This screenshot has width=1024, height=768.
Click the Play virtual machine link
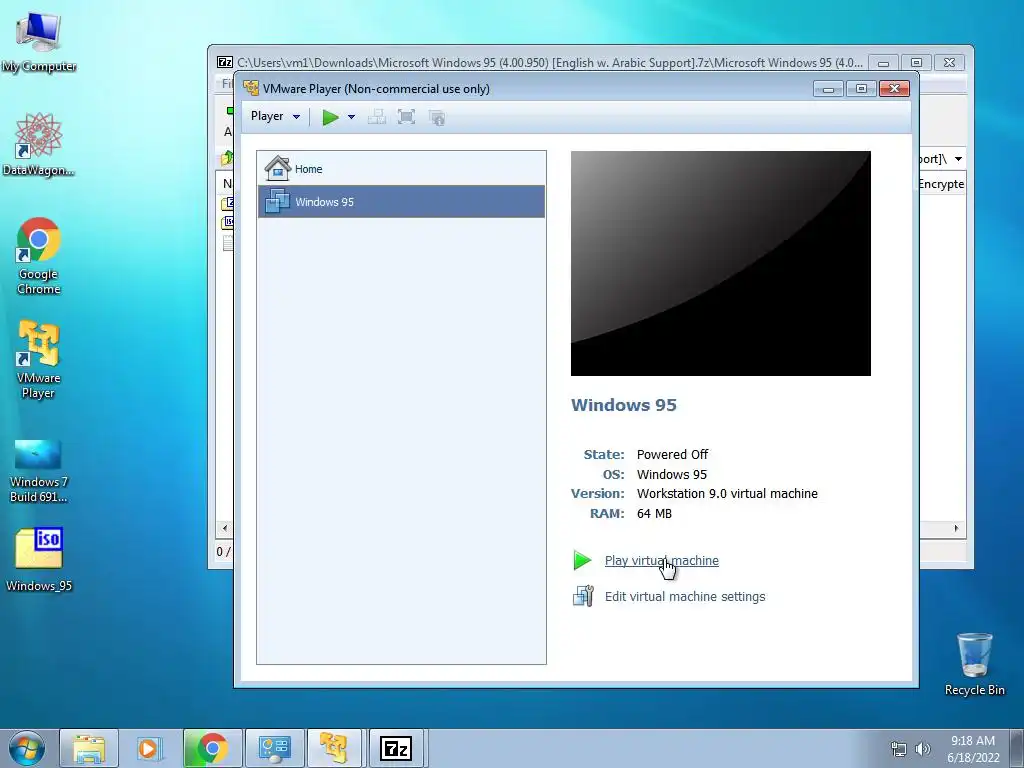coord(662,560)
